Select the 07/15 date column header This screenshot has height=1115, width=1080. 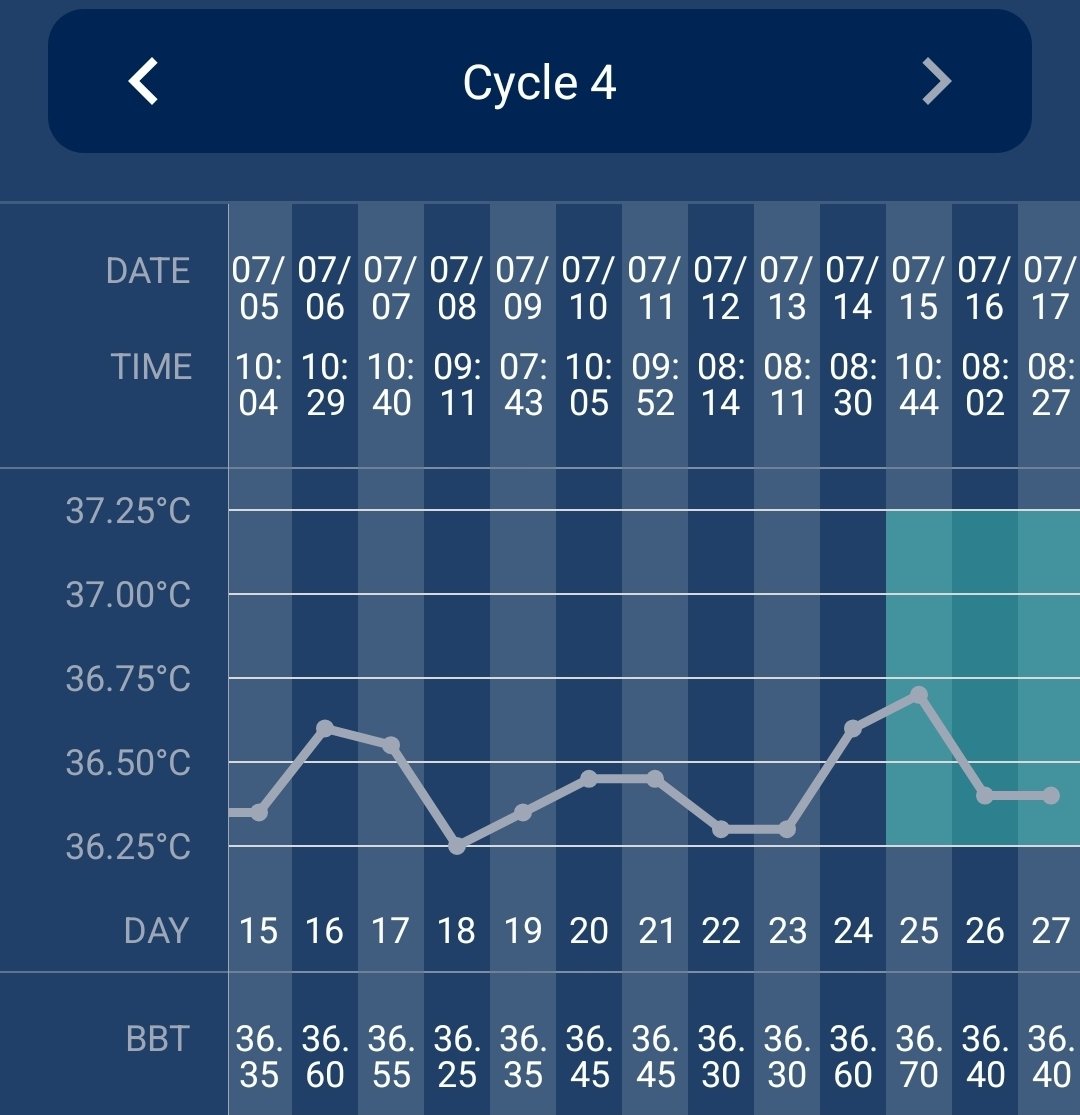pos(918,288)
